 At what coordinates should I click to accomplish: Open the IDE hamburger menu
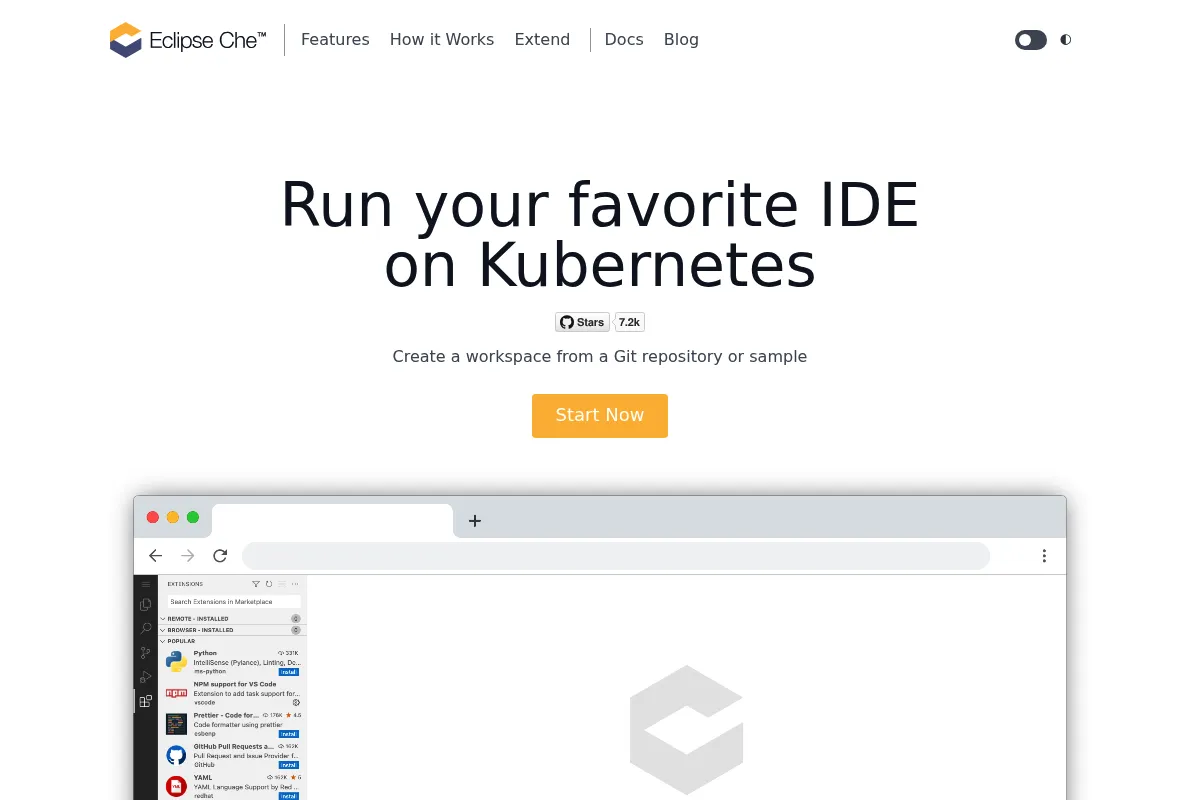point(146,584)
